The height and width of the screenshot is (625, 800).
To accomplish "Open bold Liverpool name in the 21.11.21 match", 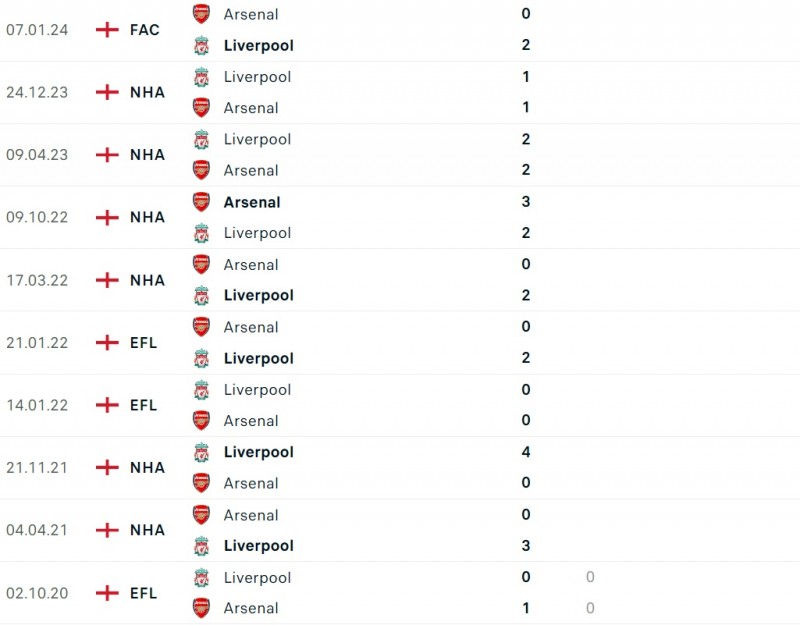I will (258, 452).
